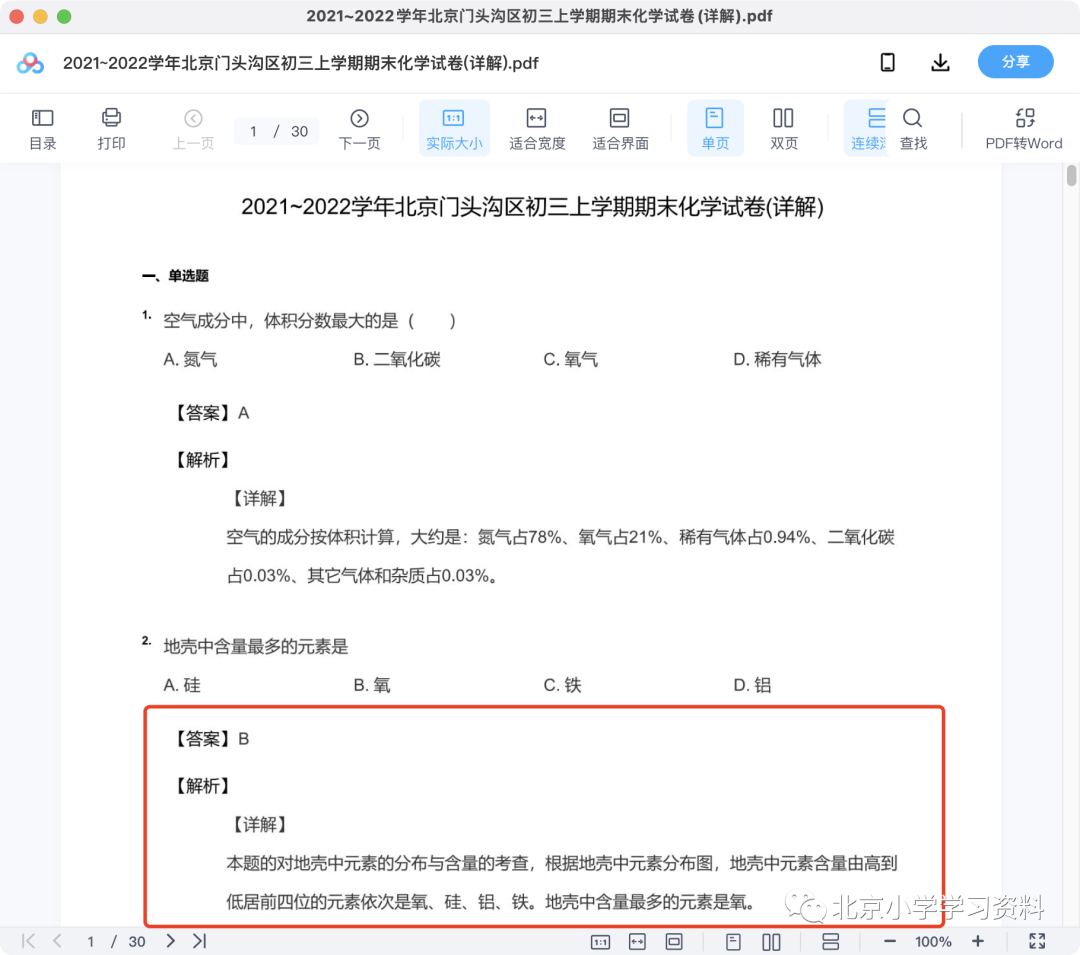1080x955 pixels.
Task: Click bottom bar continuous scroll icon
Action: click(x=831, y=941)
